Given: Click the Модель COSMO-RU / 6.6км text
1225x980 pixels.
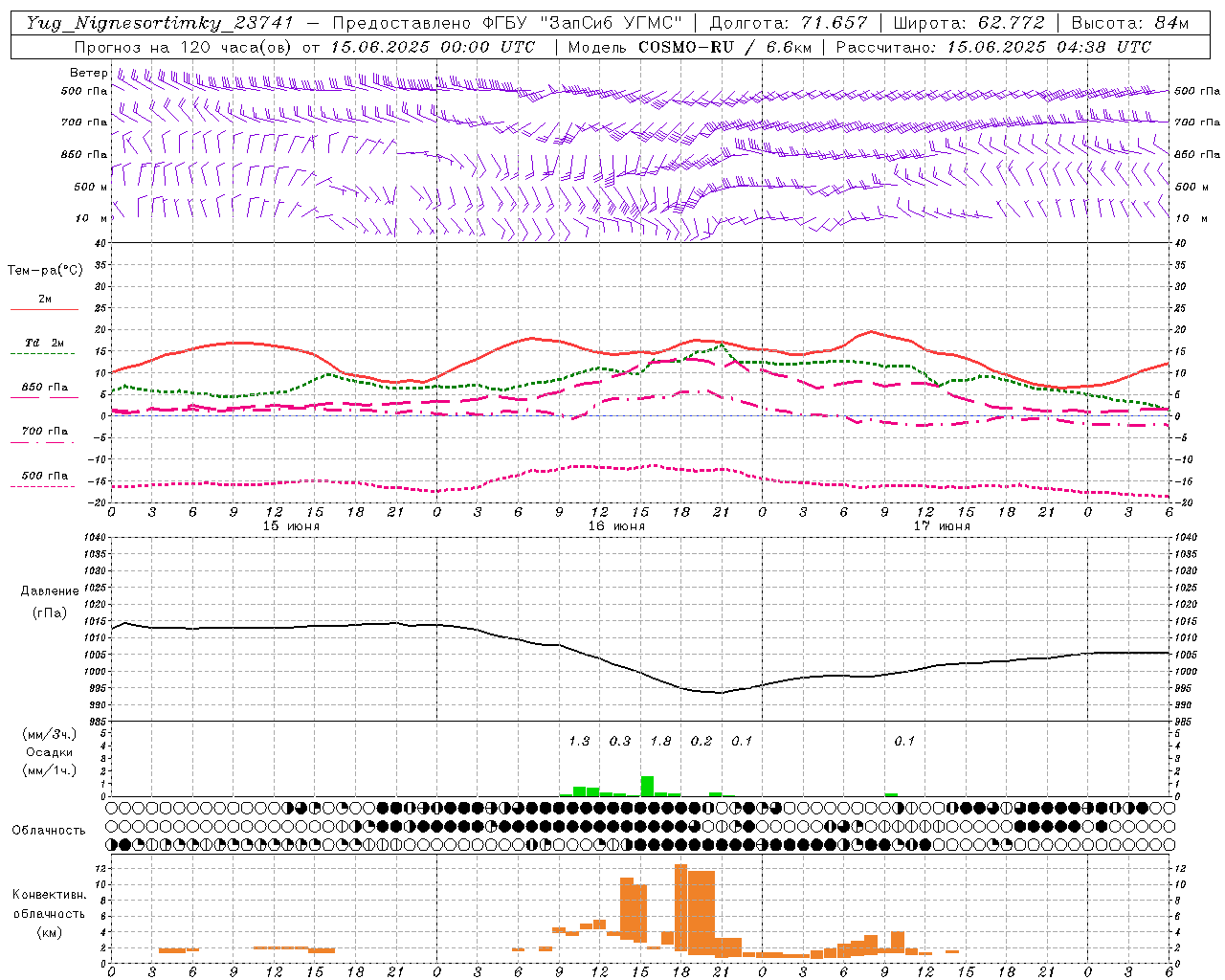Looking at the screenshot, I should coord(689,47).
